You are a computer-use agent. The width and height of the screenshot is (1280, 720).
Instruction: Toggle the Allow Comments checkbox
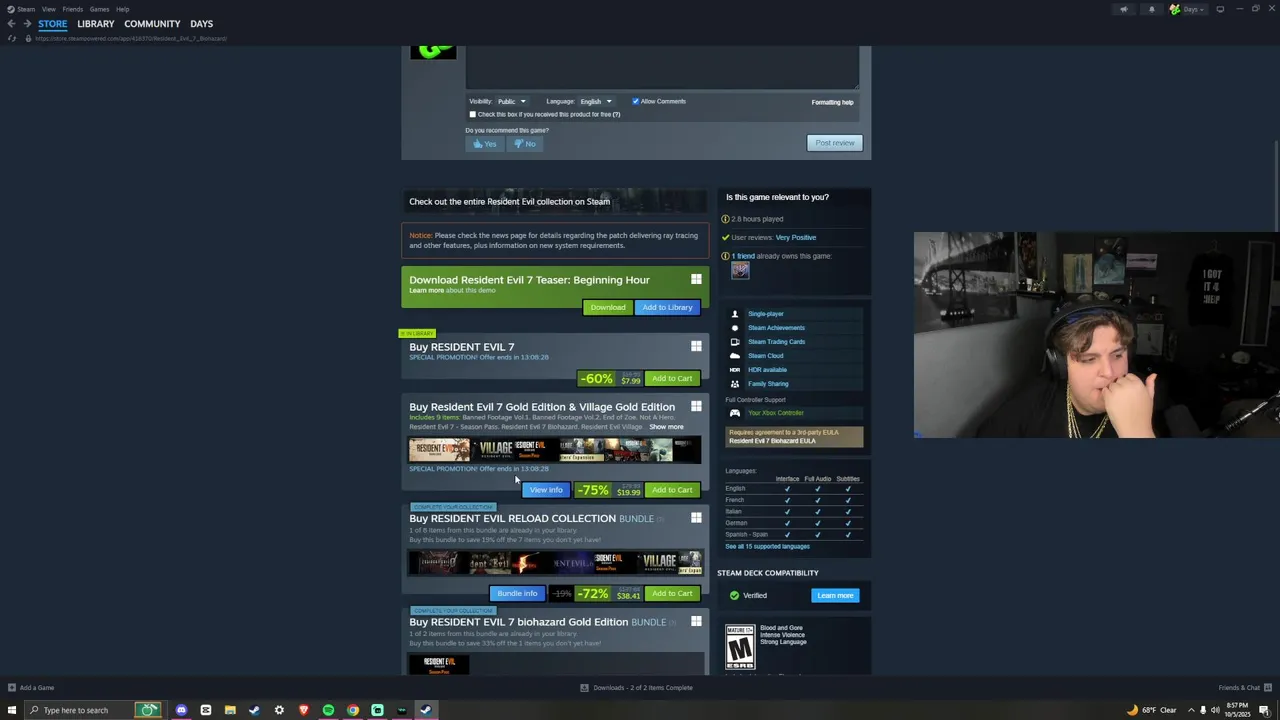[x=635, y=101]
